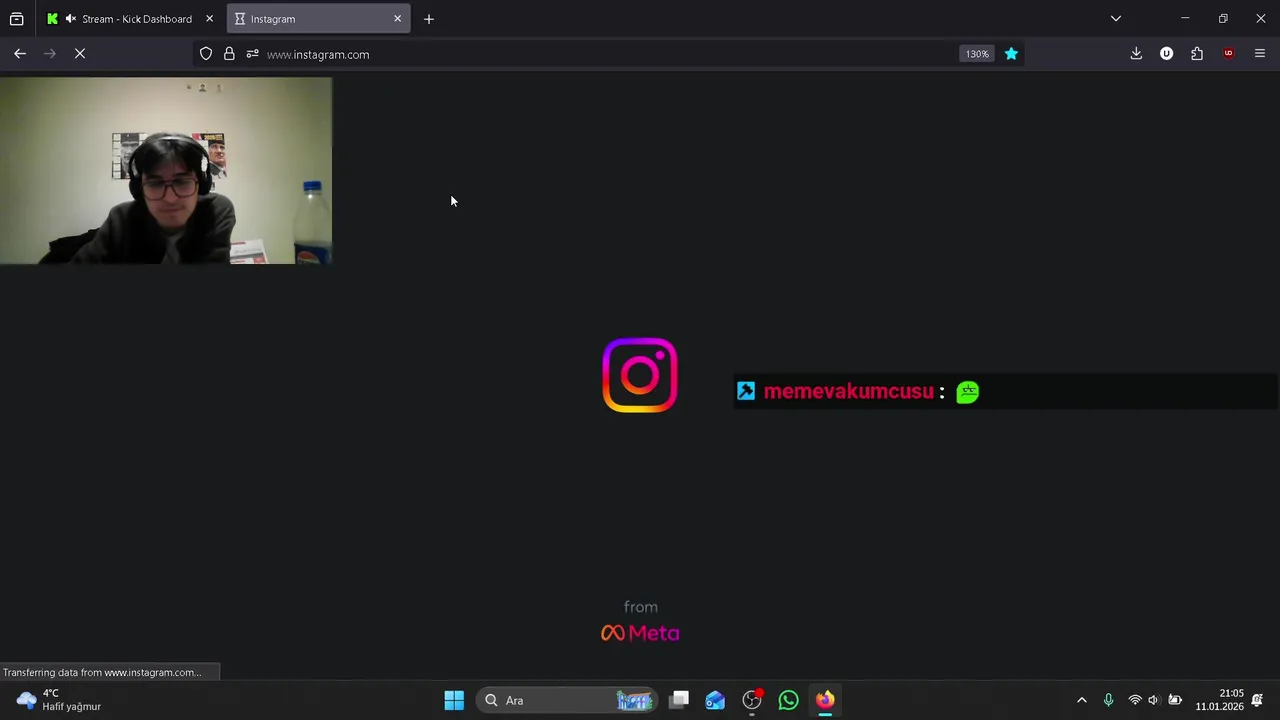Image resolution: width=1280 pixels, height=720 pixels.
Task: Click the memevakumcusu chat username
Action: pyautogui.click(x=848, y=392)
